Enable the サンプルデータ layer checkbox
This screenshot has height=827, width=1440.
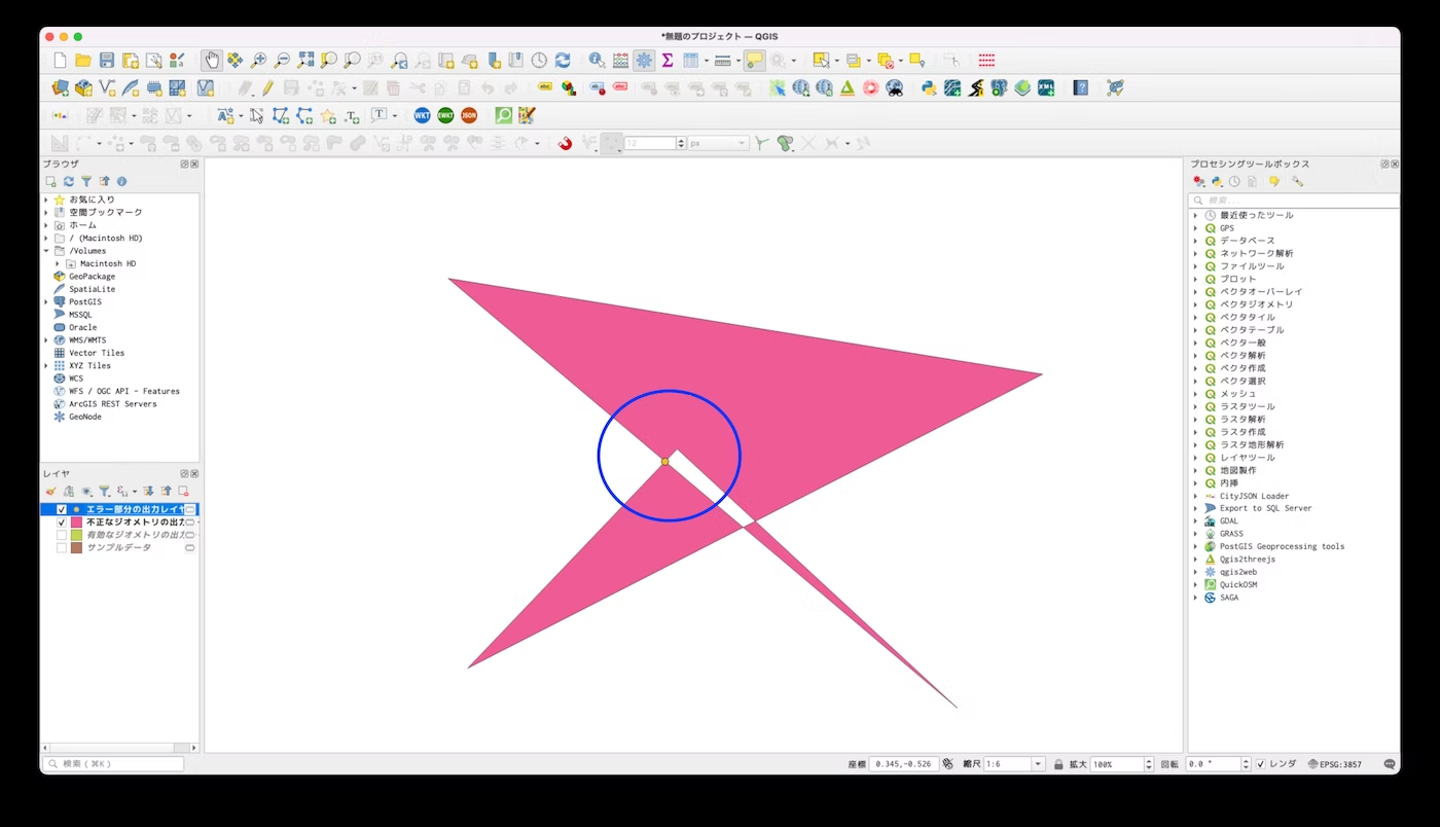[x=62, y=548]
